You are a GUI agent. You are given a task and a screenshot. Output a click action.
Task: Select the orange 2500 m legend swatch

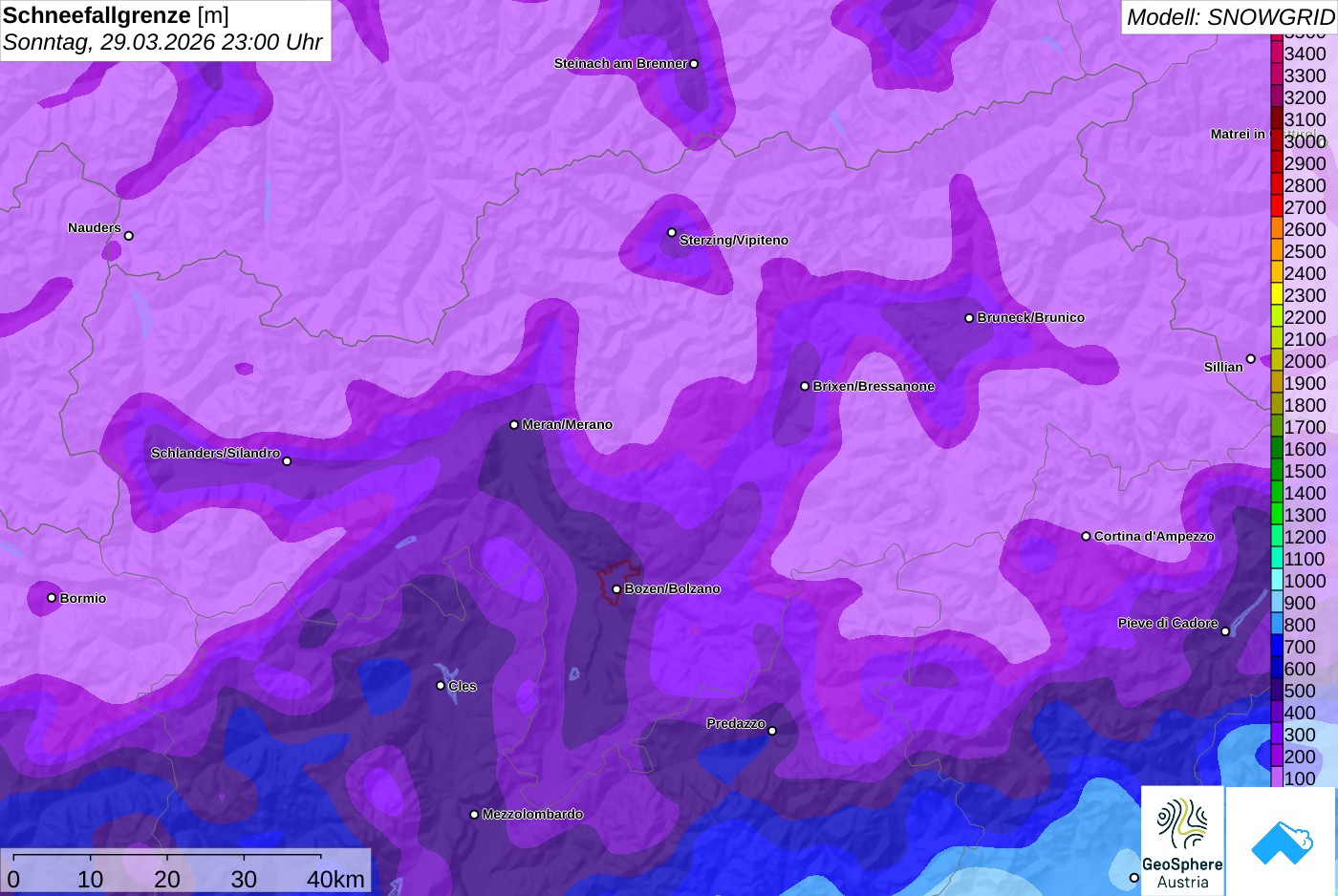1276,251
